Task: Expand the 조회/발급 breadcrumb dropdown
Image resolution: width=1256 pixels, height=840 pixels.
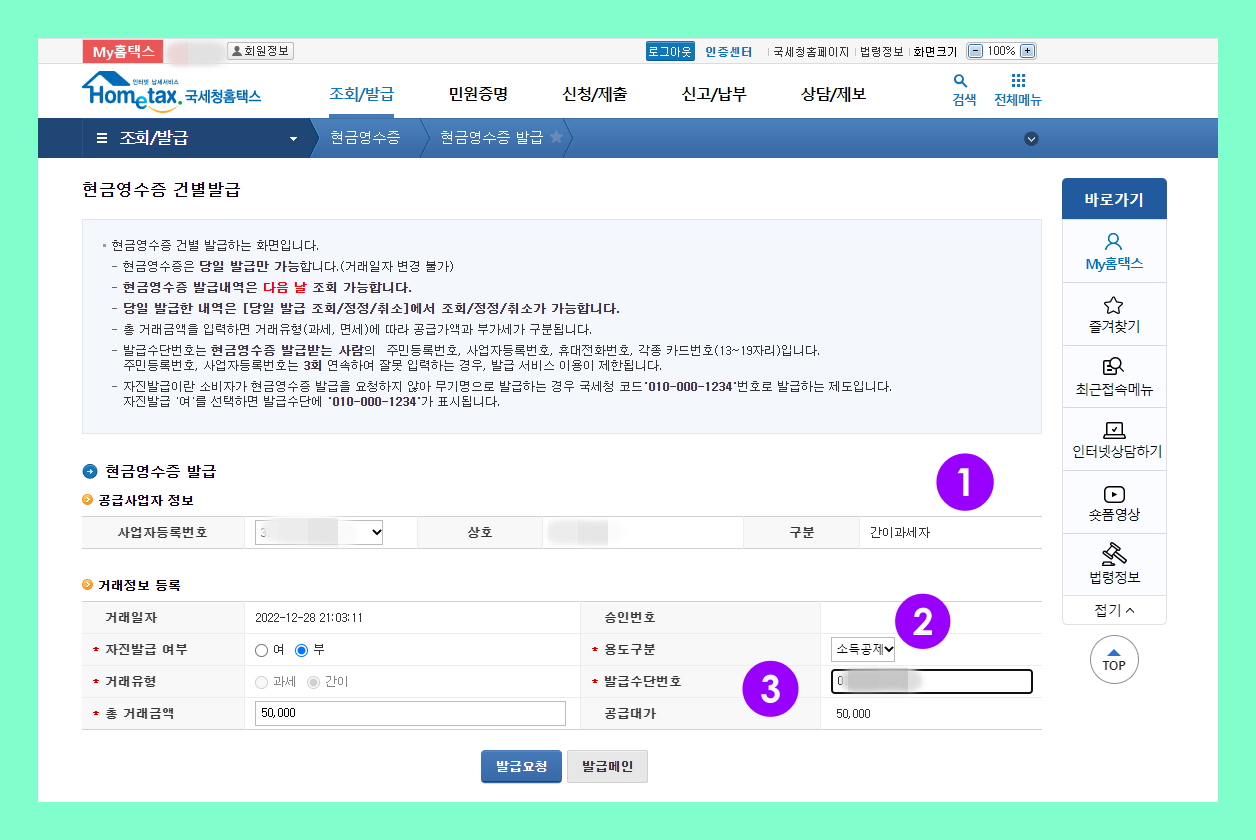Action: [x=293, y=138]
